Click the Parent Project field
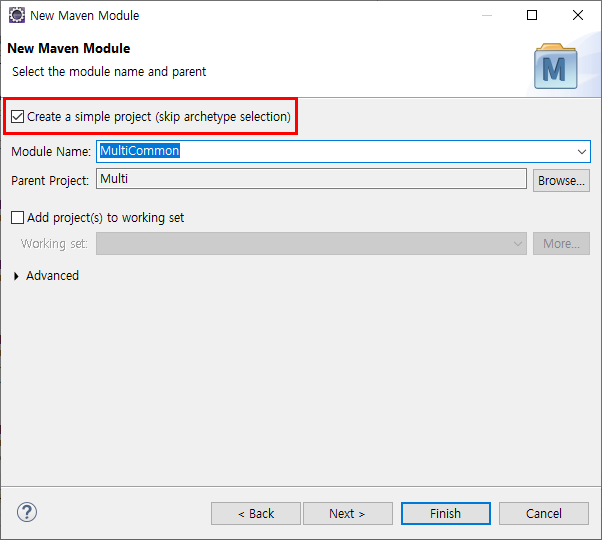The height and width of the screenshot is (540, 602). click(x=311, y=179)
